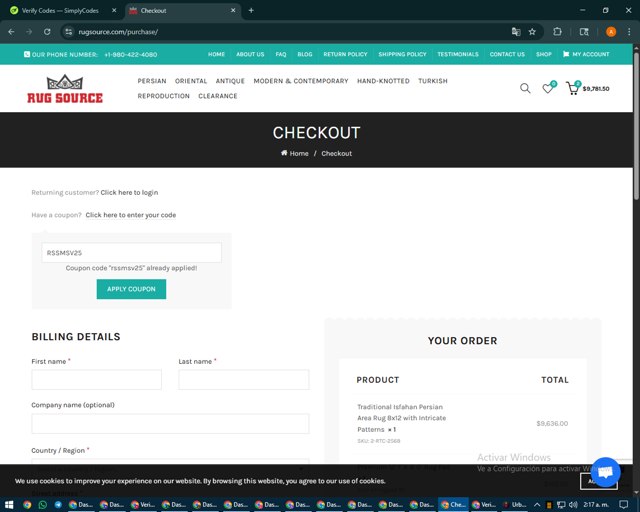The width and height of the screenshot is (640, 512).
Task: Open WhatsApp from the taskbar
Action: [x=42, y=505]
